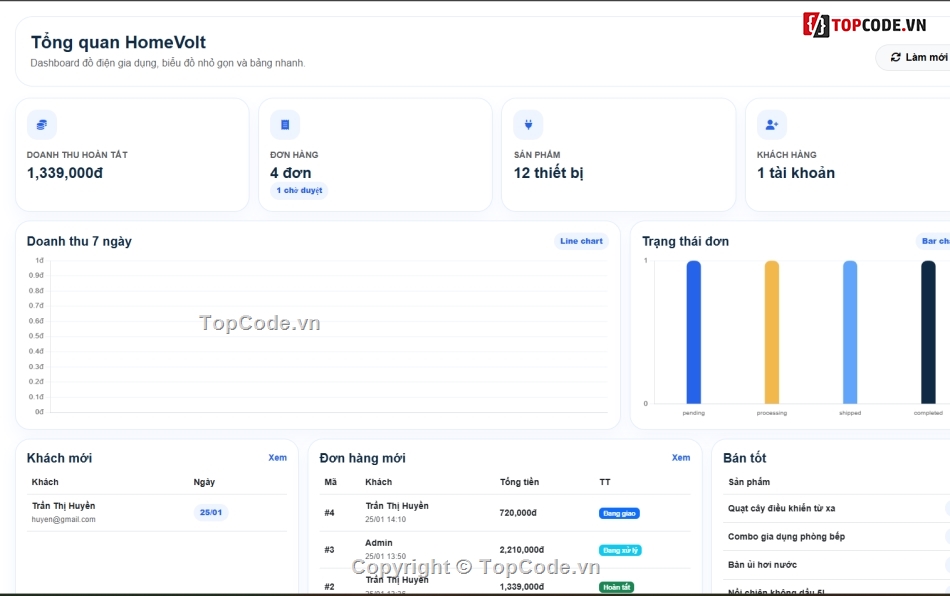Viewport: 950px width, 596px height.
Task: Click the orders document icon
Action: point(285,125)
